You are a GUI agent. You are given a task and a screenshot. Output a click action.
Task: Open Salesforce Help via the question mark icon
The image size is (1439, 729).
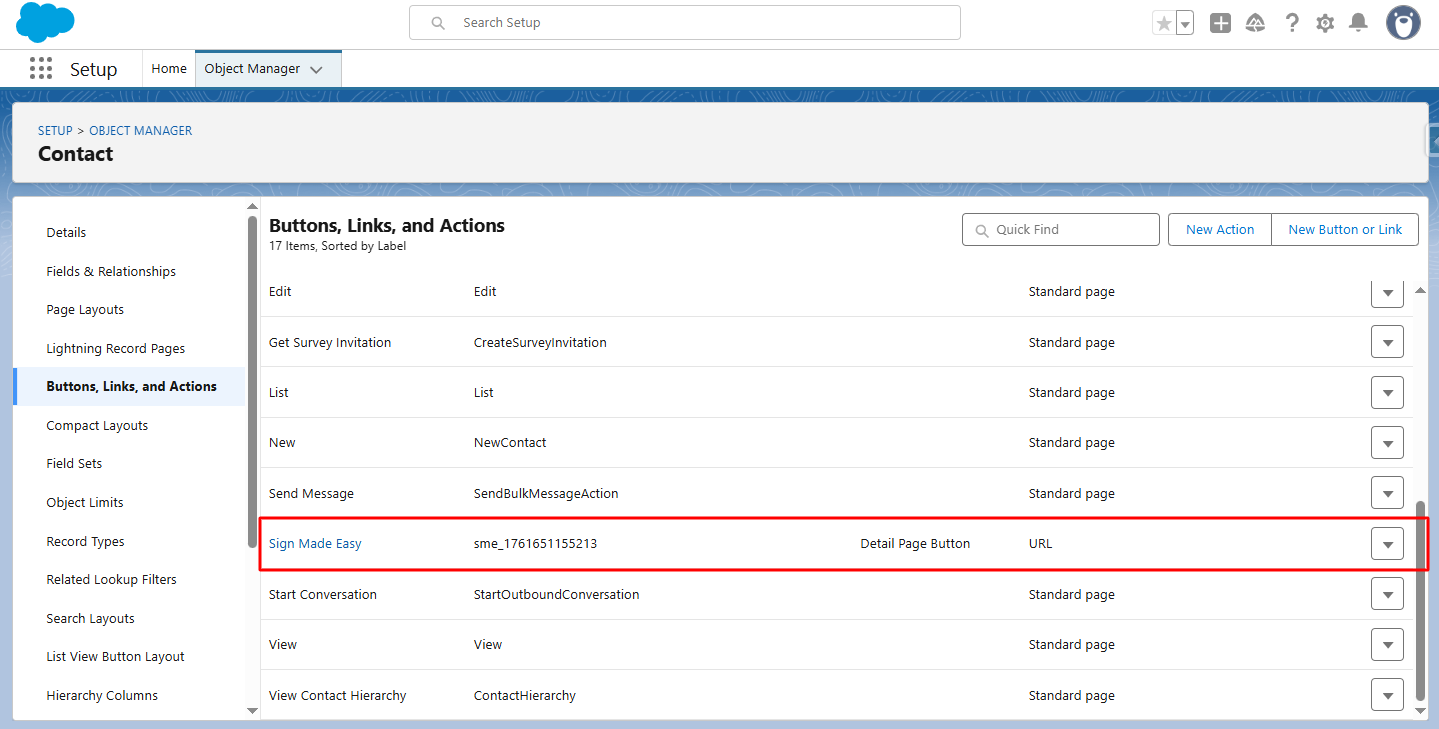click(x=1292, y=22)
